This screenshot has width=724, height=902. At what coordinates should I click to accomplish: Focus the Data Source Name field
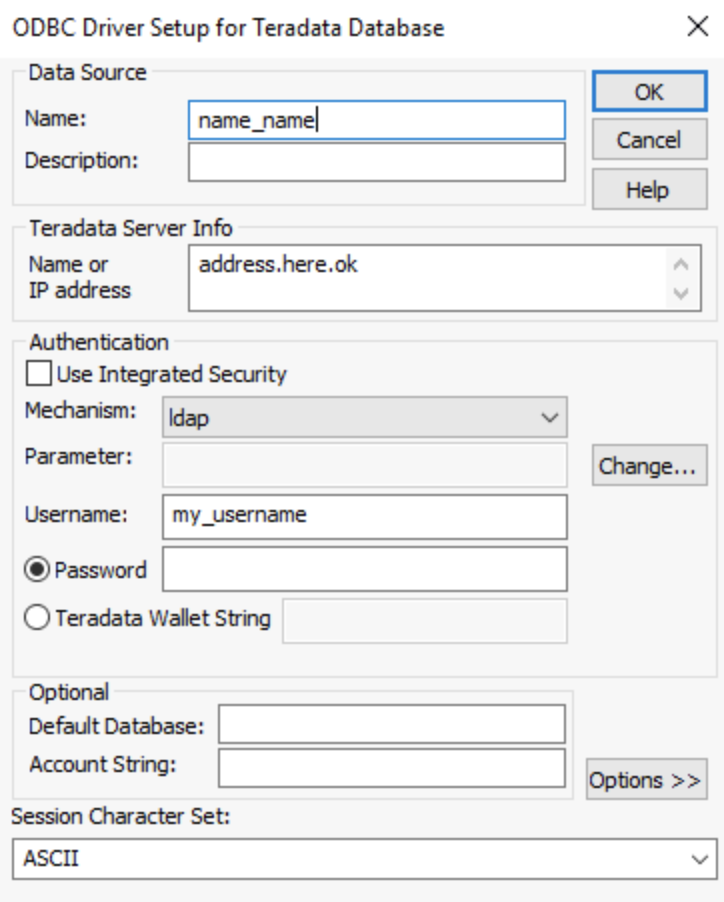coord(376,121)
